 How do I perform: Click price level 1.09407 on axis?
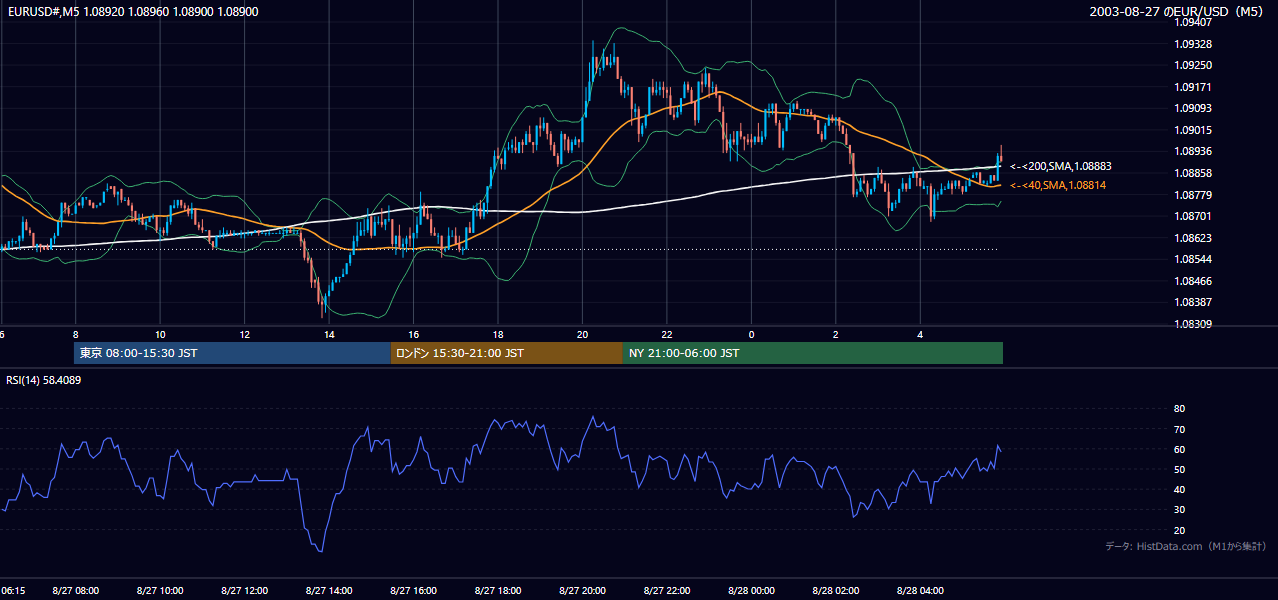click(x=1192, y=22)
